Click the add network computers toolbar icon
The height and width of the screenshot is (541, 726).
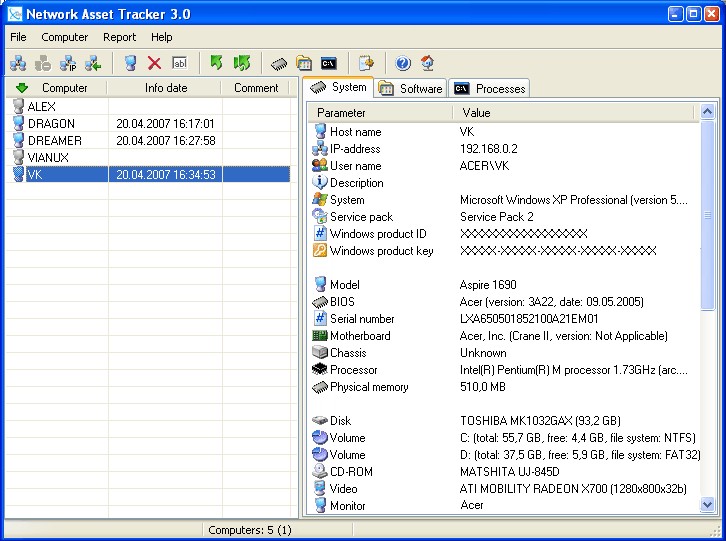coord(18,63)
